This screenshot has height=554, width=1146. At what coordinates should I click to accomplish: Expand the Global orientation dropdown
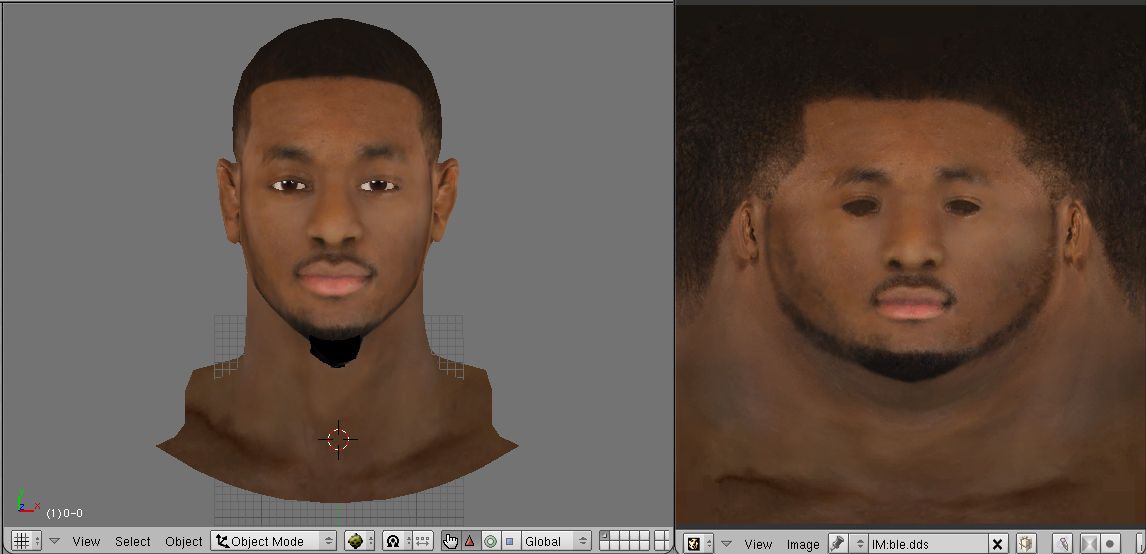coord(555,541)
